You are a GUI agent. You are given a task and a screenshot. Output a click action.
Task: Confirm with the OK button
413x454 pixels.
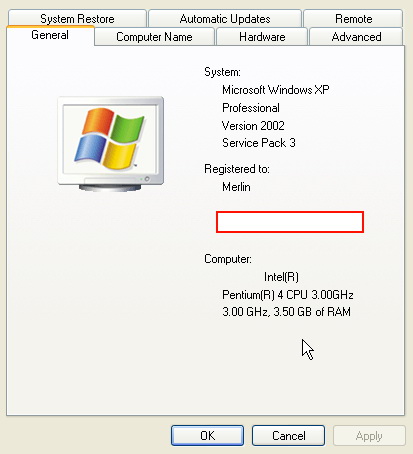(207, 435)
